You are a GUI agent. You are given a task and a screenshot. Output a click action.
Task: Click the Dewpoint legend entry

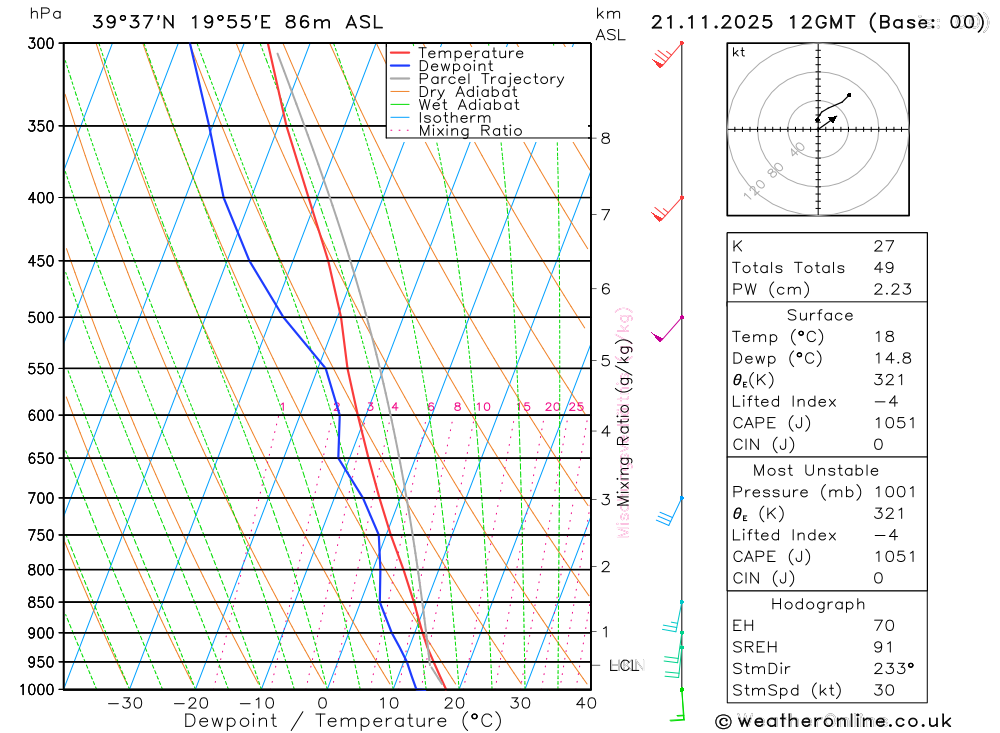pyautogui.click(x=441, y=66)
